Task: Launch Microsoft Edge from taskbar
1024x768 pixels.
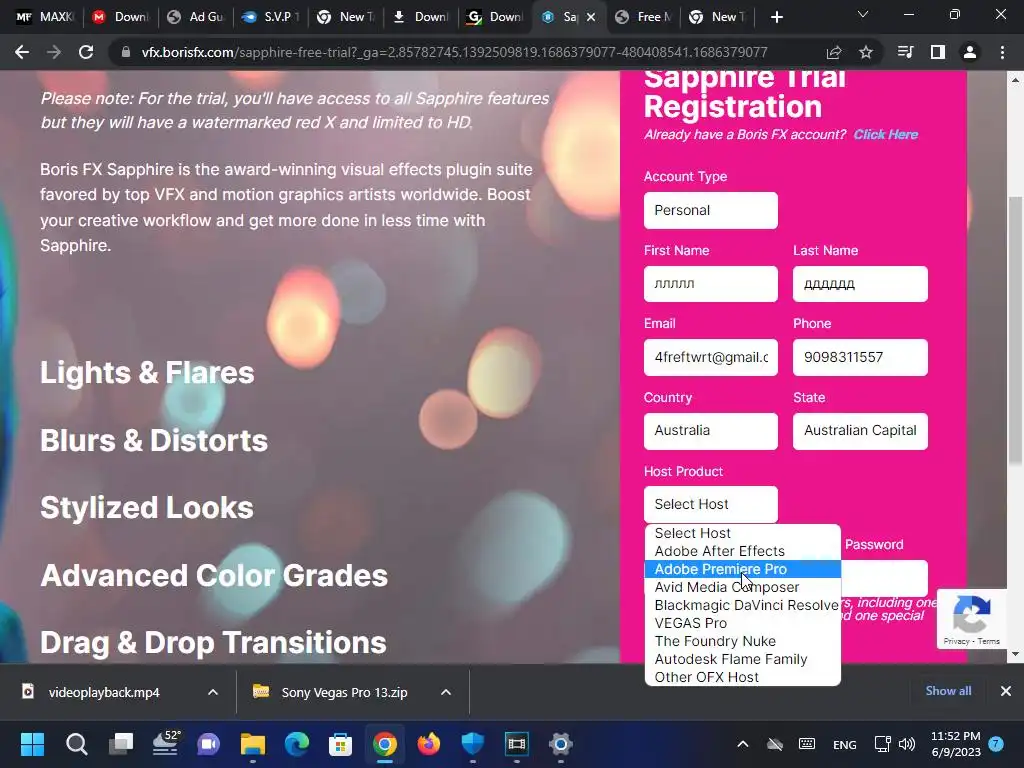Action: [x=297, y=744]
